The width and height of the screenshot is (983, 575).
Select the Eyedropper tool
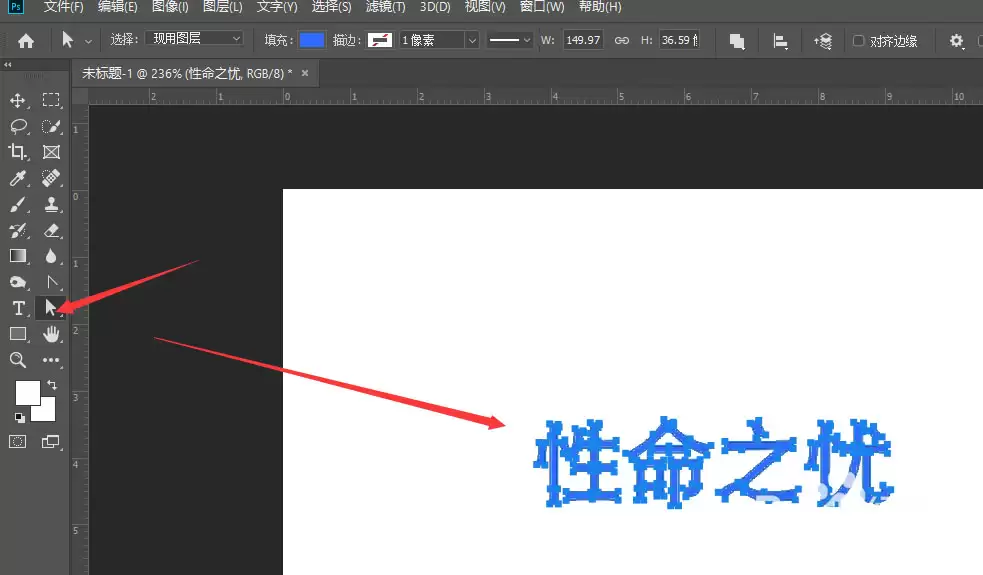pyautogui.click(x=18, y=178)
